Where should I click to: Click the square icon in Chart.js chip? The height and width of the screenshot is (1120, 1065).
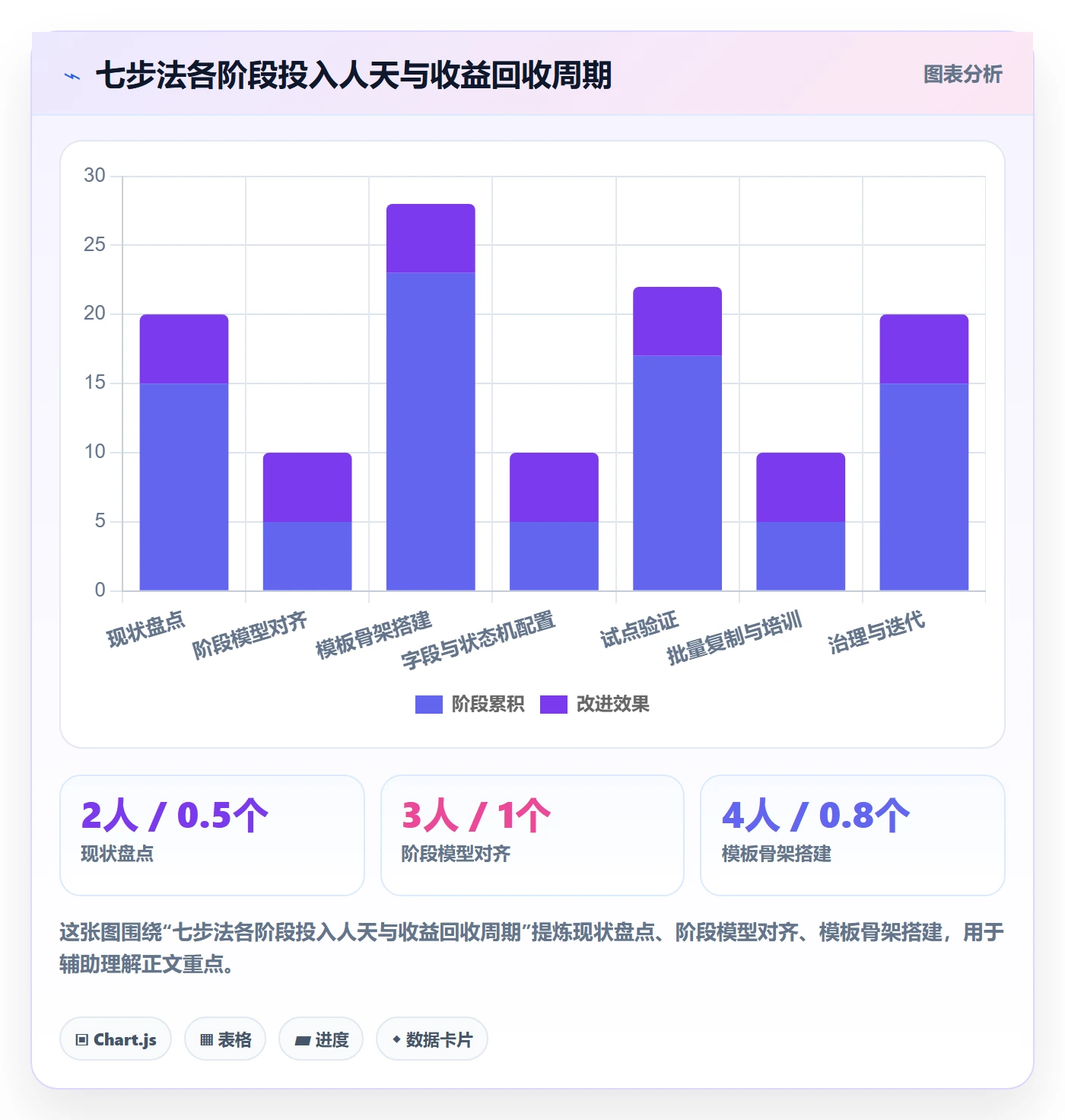(x=82, y=1040)
